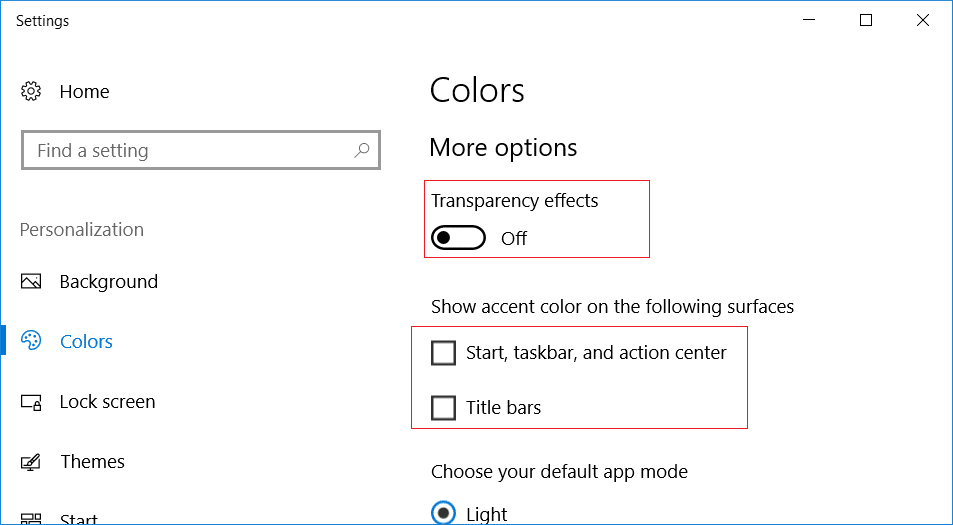
Task: Click the Home gear icon
Action: [31, 92]
